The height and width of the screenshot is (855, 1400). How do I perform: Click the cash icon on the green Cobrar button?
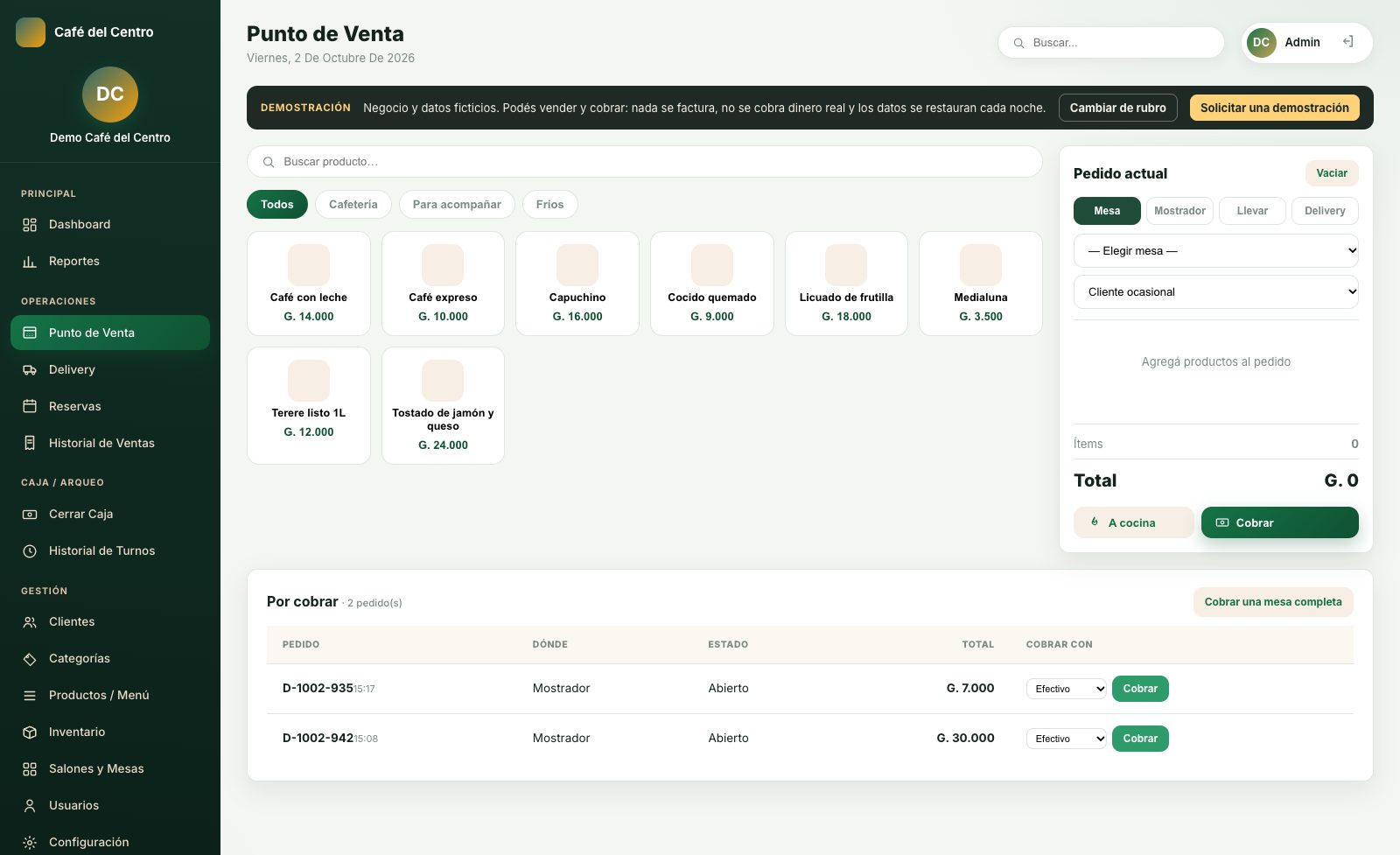1222,522
